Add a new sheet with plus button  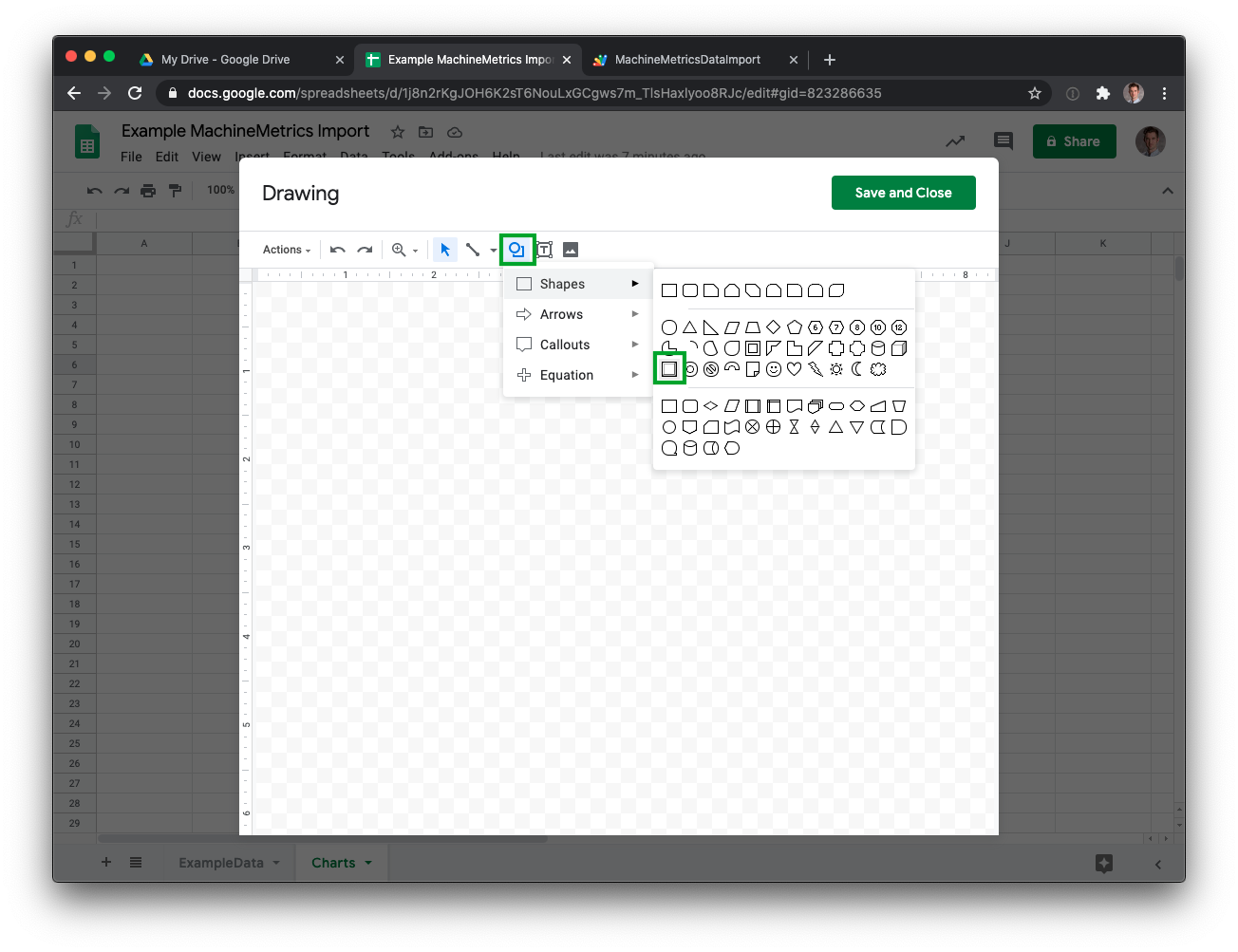click(x=106, y=862)
